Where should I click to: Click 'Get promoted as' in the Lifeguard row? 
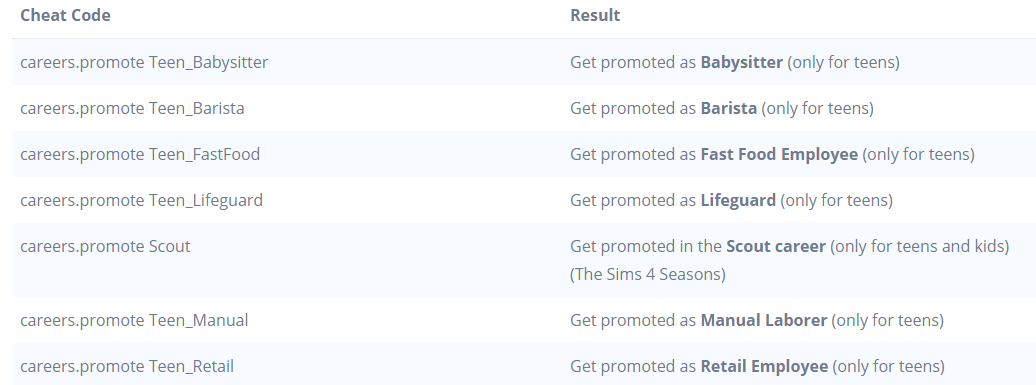pos(633,200)
